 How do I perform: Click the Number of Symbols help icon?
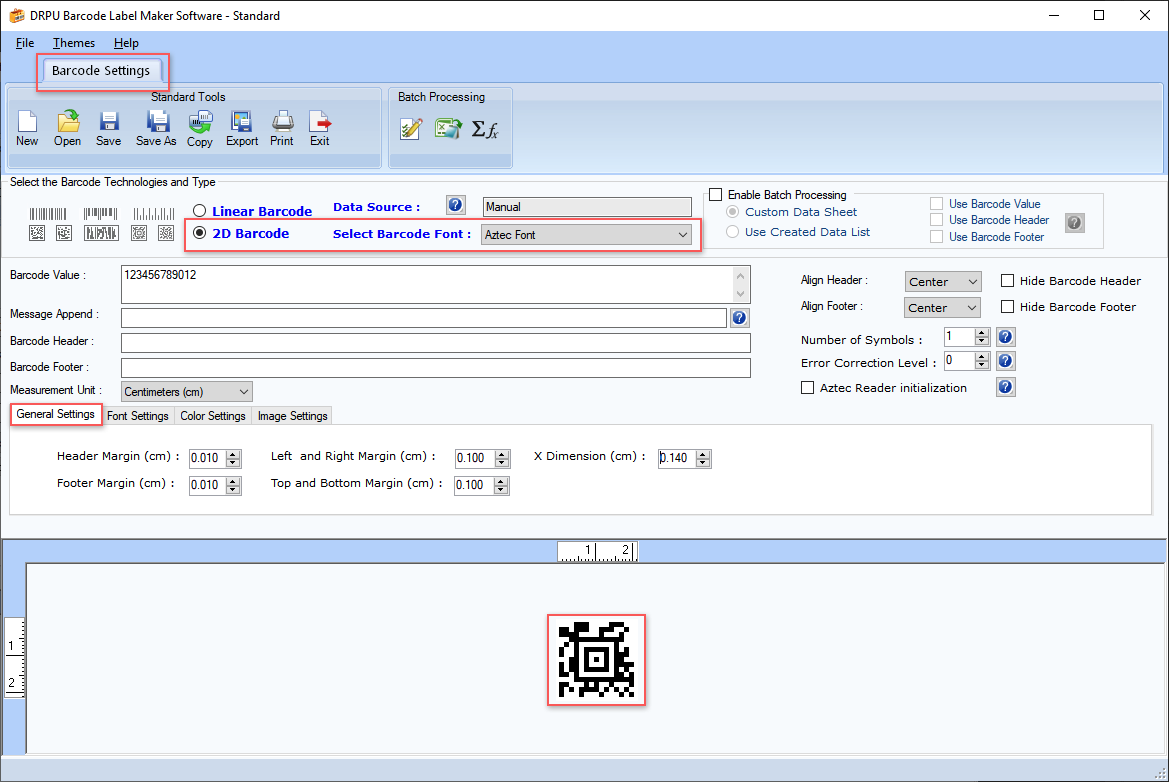coord(1005,337)
